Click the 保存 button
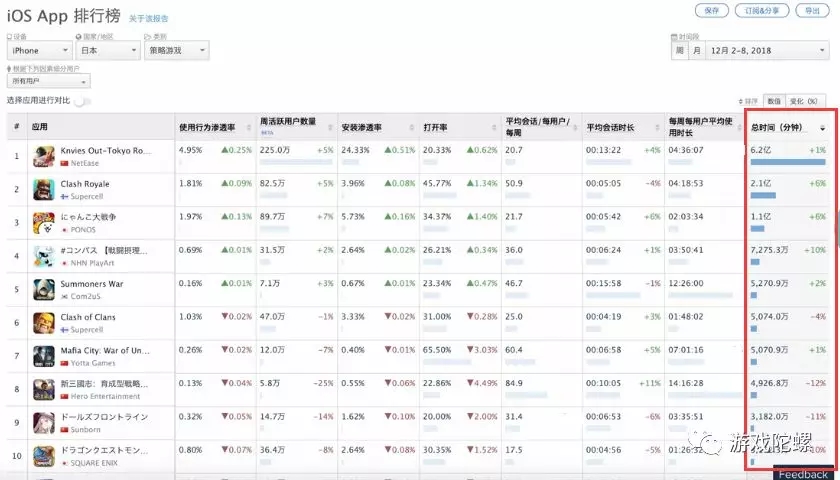This screenshot has height=480, width=840. [712, 11]
